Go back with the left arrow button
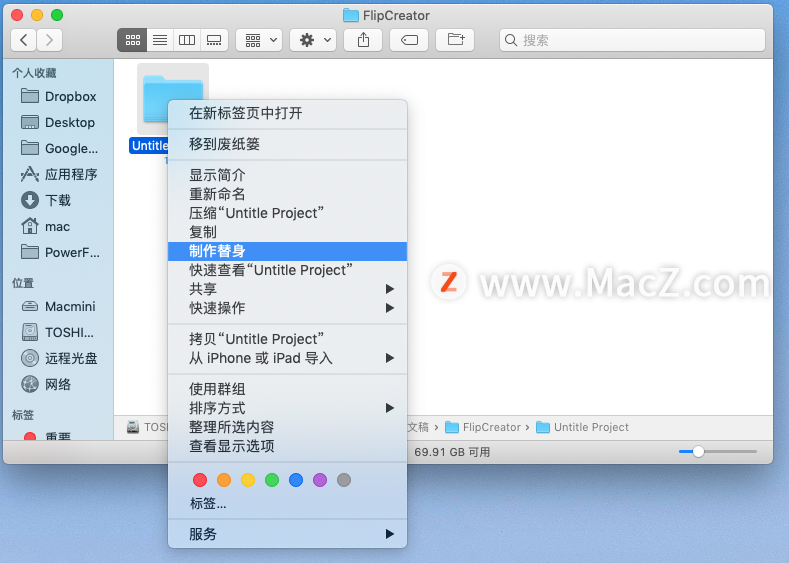The image size is (789, 563). (x=24, y=40)
